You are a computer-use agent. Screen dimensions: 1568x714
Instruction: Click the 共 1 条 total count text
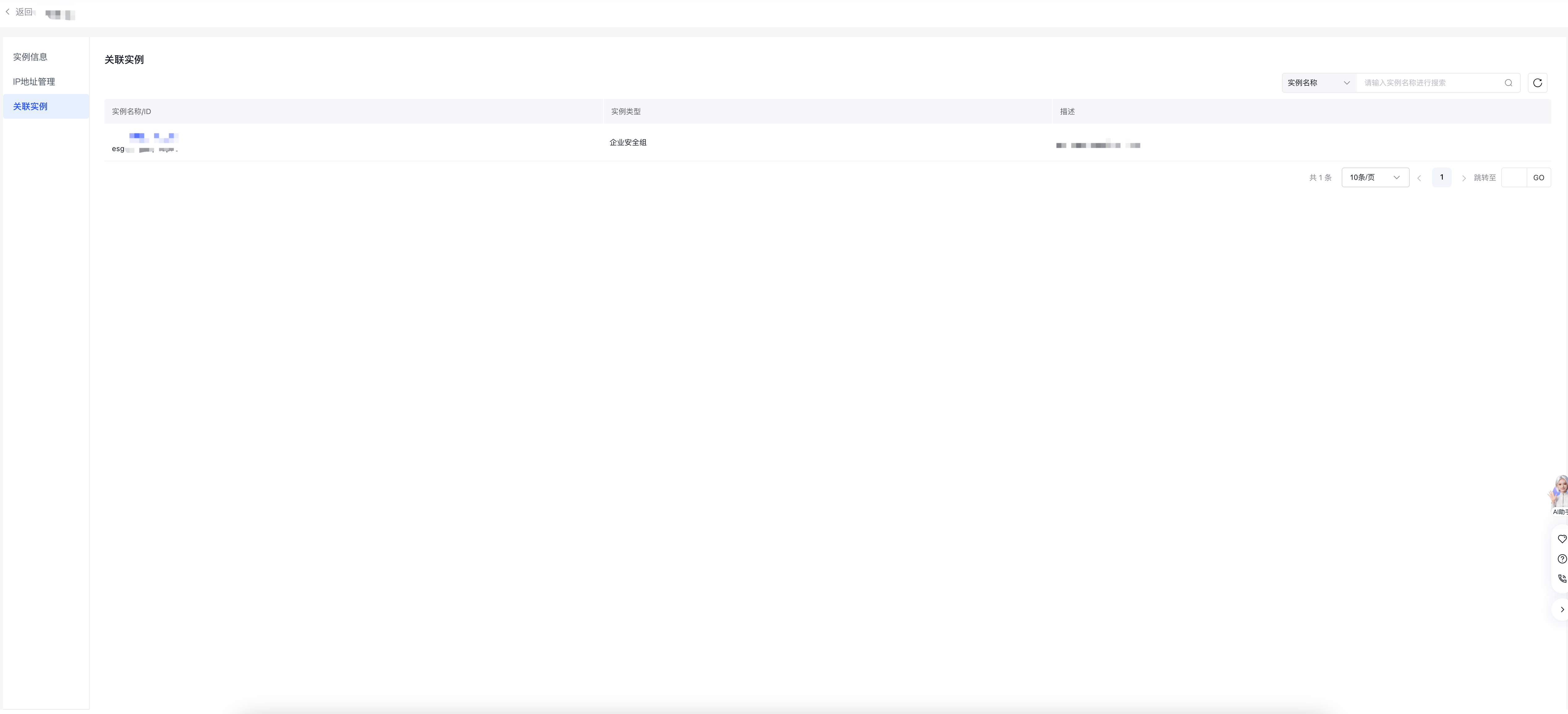click(1320, 178)
